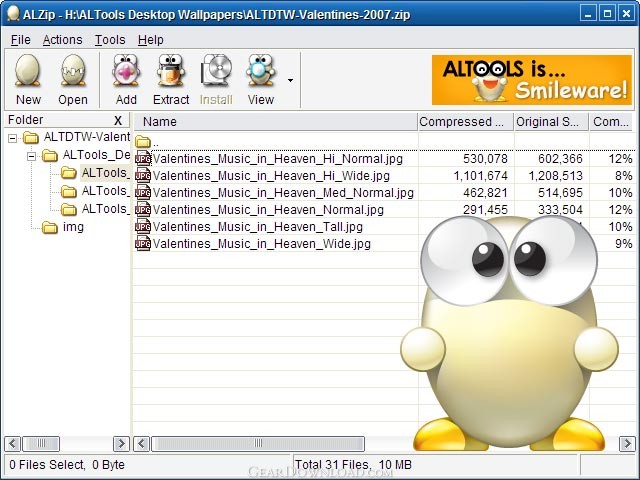
Task: Select Valentines_Music_in_Heaven_Hi_Normal.jpg
Action: [278, 159]
